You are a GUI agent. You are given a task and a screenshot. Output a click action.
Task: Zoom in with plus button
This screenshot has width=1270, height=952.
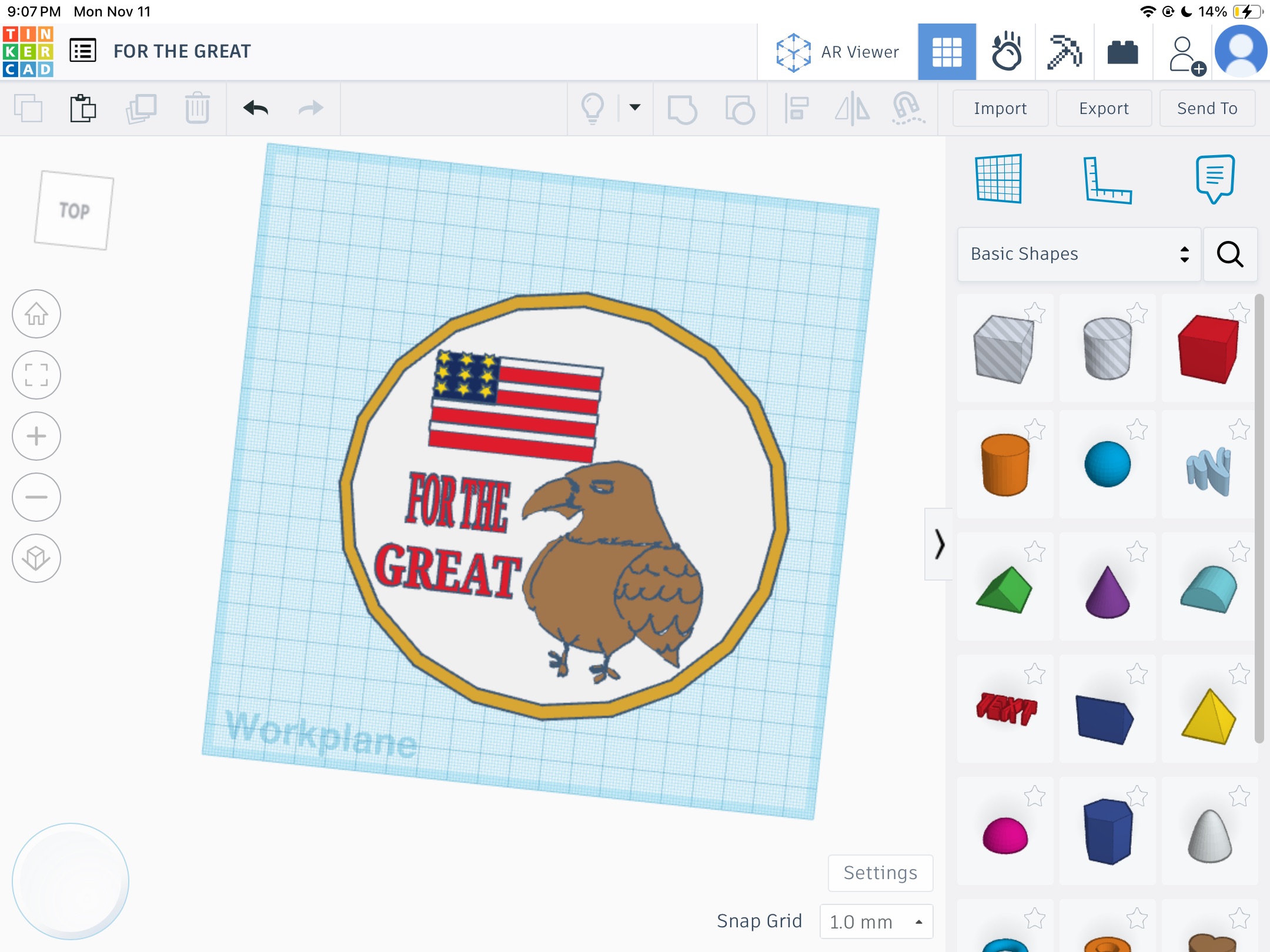click(36, 436)
